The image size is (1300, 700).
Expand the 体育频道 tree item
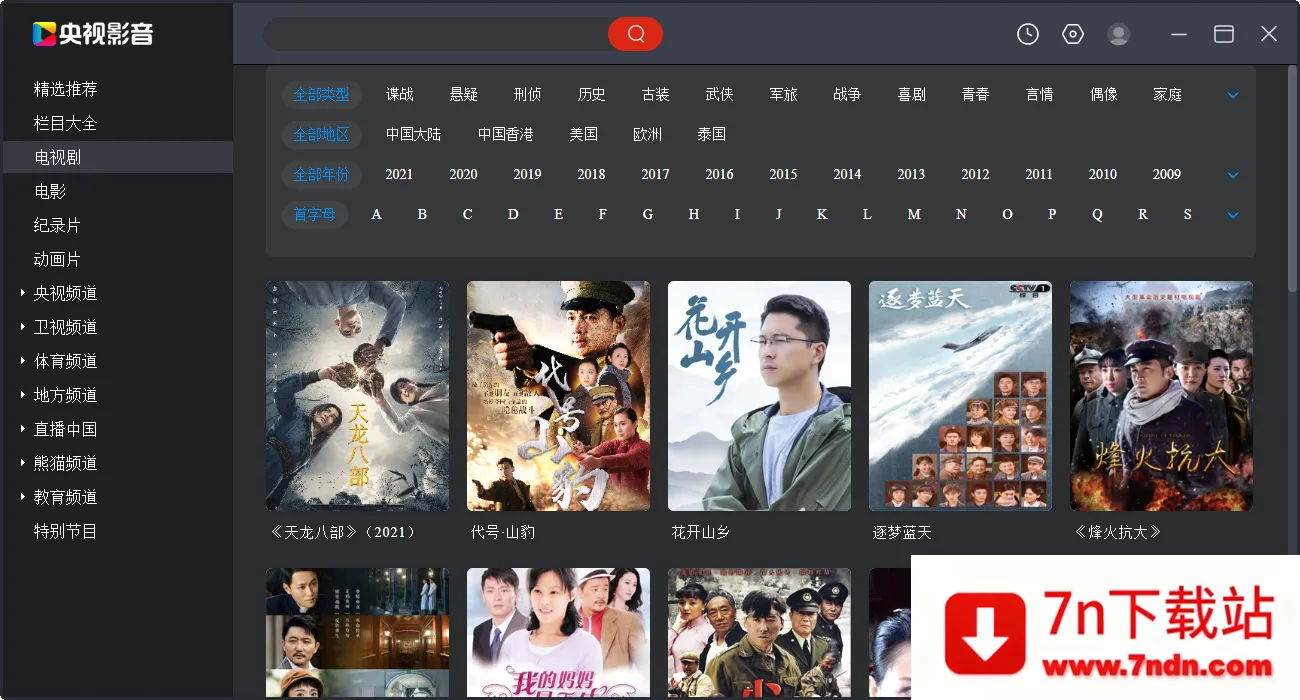point(23,361)
